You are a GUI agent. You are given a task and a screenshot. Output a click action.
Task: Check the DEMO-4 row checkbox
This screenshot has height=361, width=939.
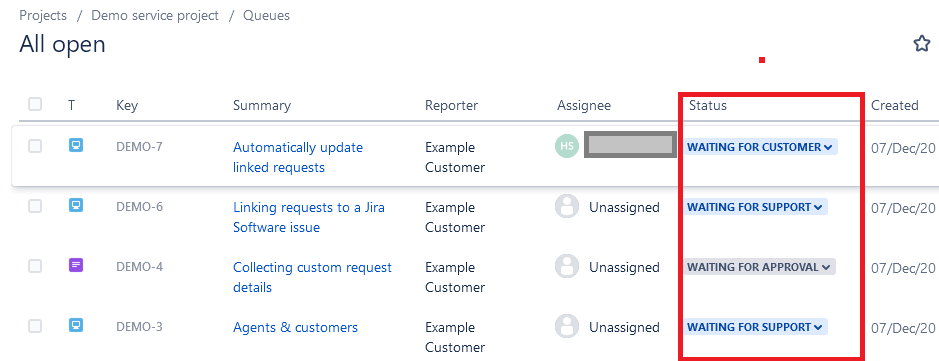pyautogui.click(x=35, y=266)
